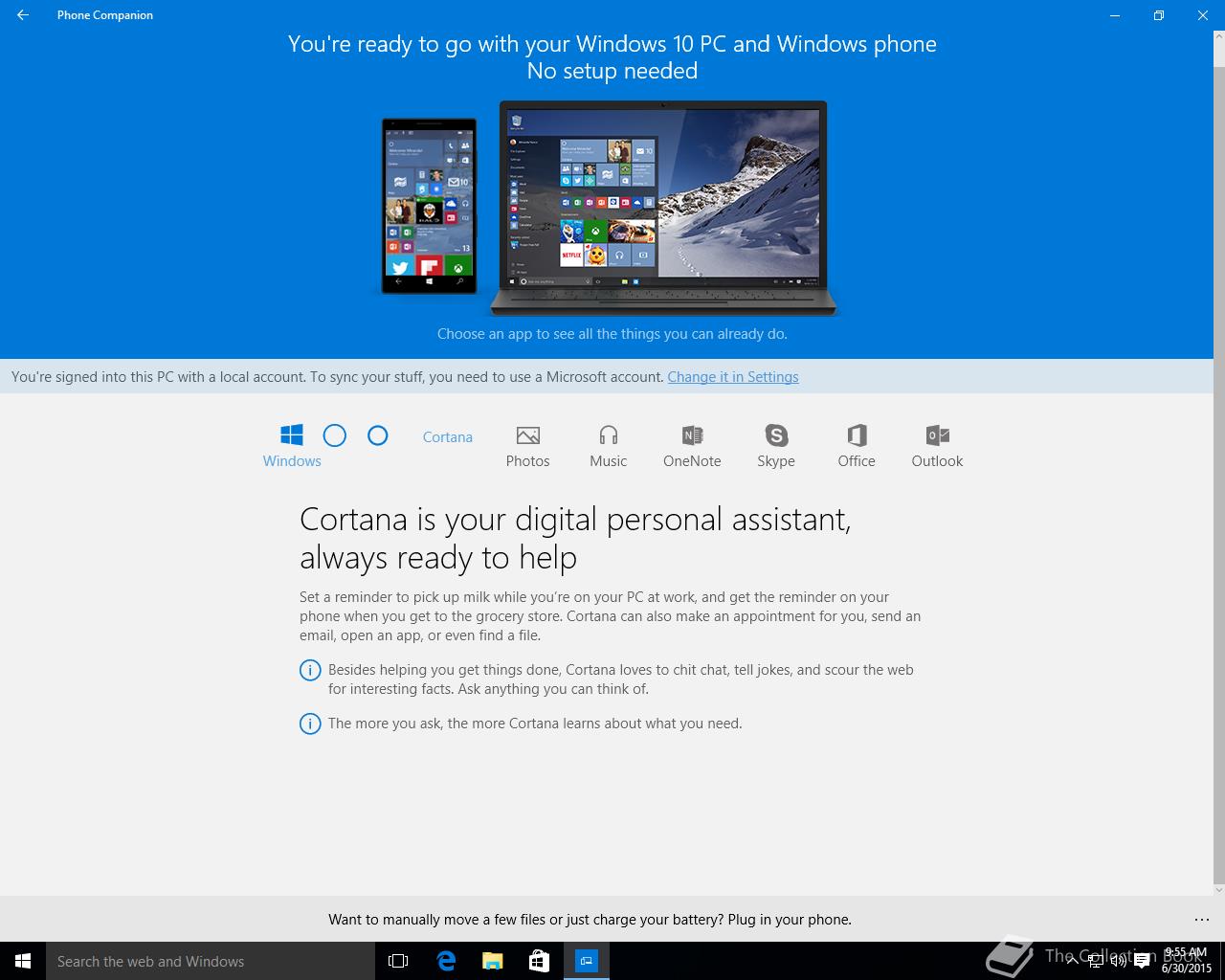Open the Store from the taskbar
Viewport: 1225px width, 980px height.
click(540, 961)
